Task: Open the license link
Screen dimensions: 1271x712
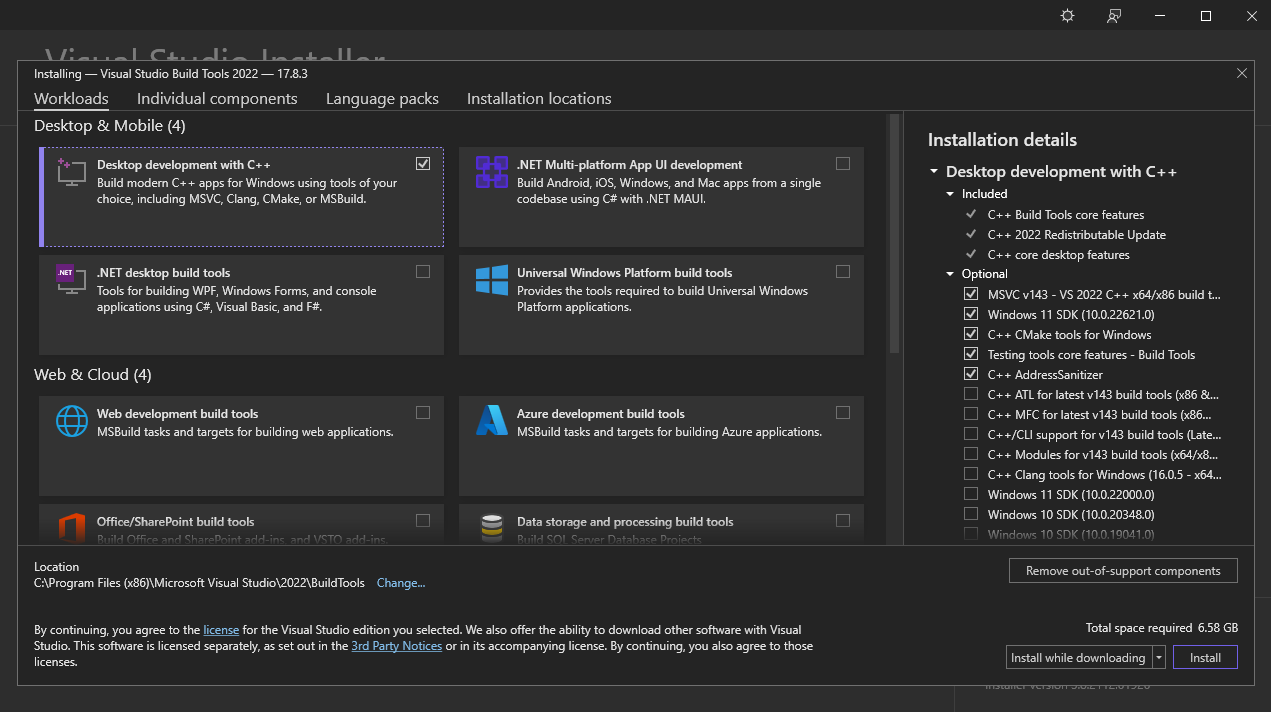Action: 221,630
